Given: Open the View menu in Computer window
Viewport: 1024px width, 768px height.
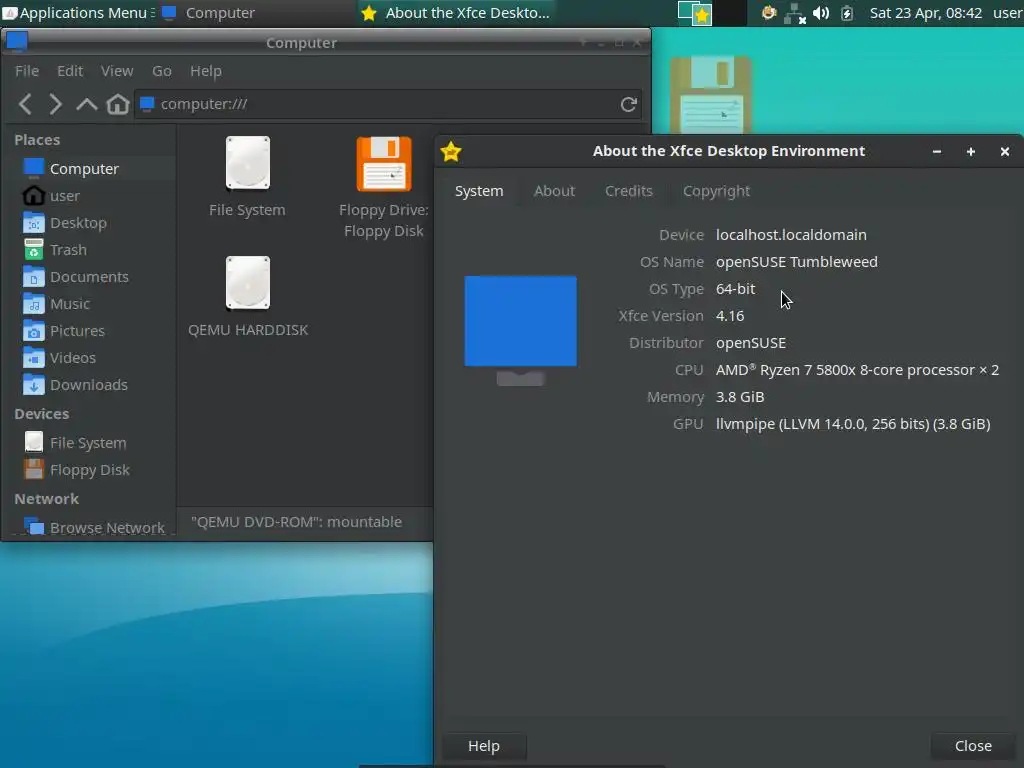Looking at the screenshot, I should tap(117, 71).
